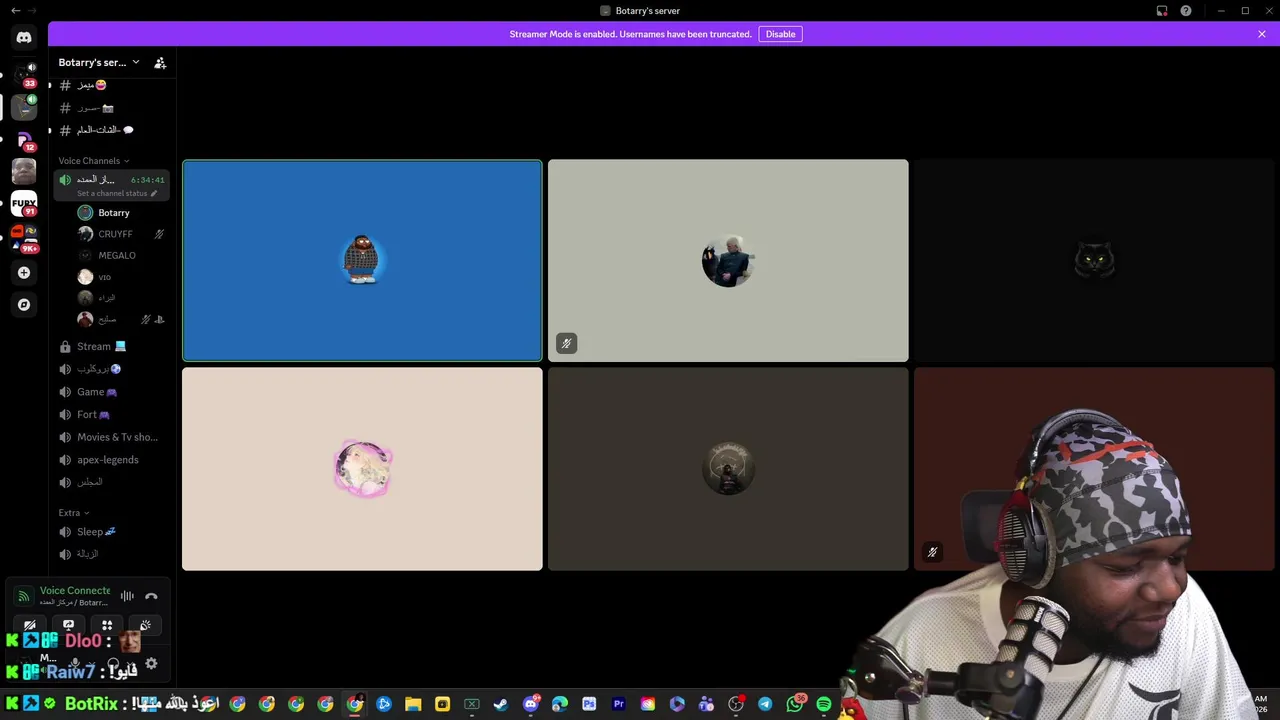The width and height of the screenshot is (1280, 720).
Task: Open soundboard icon in voice panel
Action: [x=145, y=626]
